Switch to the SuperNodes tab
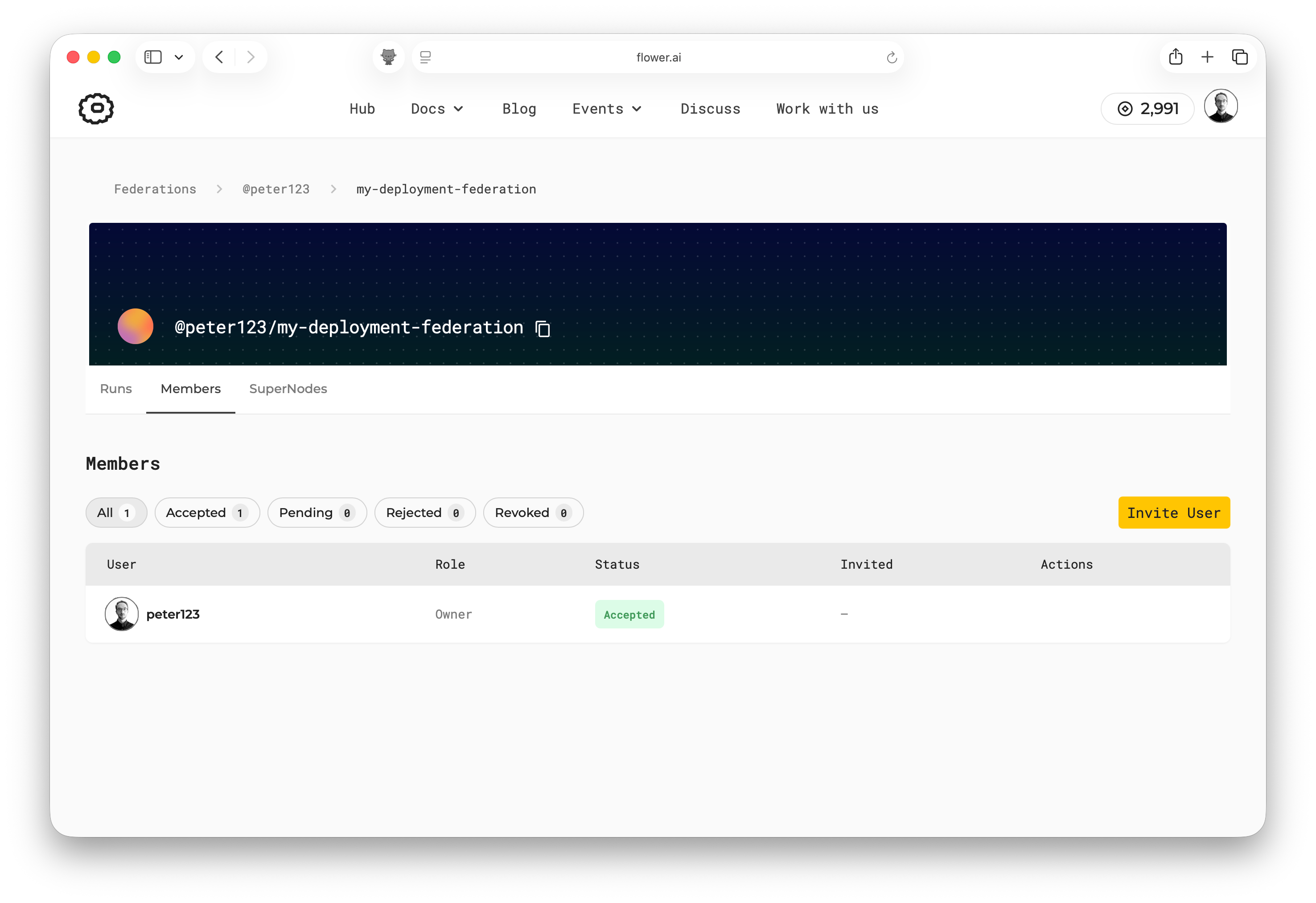The image size is (1316, 903). point(288,389)
